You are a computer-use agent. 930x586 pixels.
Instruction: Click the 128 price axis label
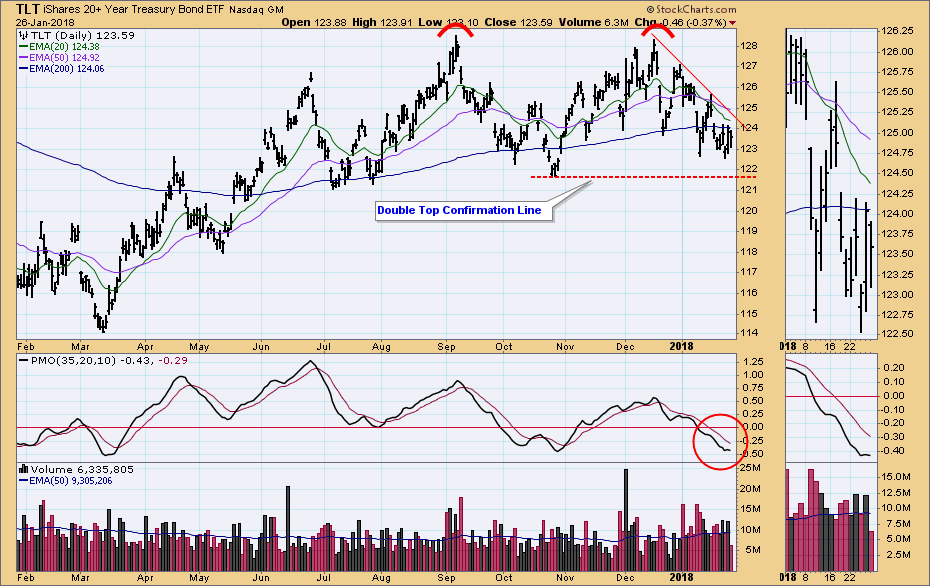click(750, 46)
